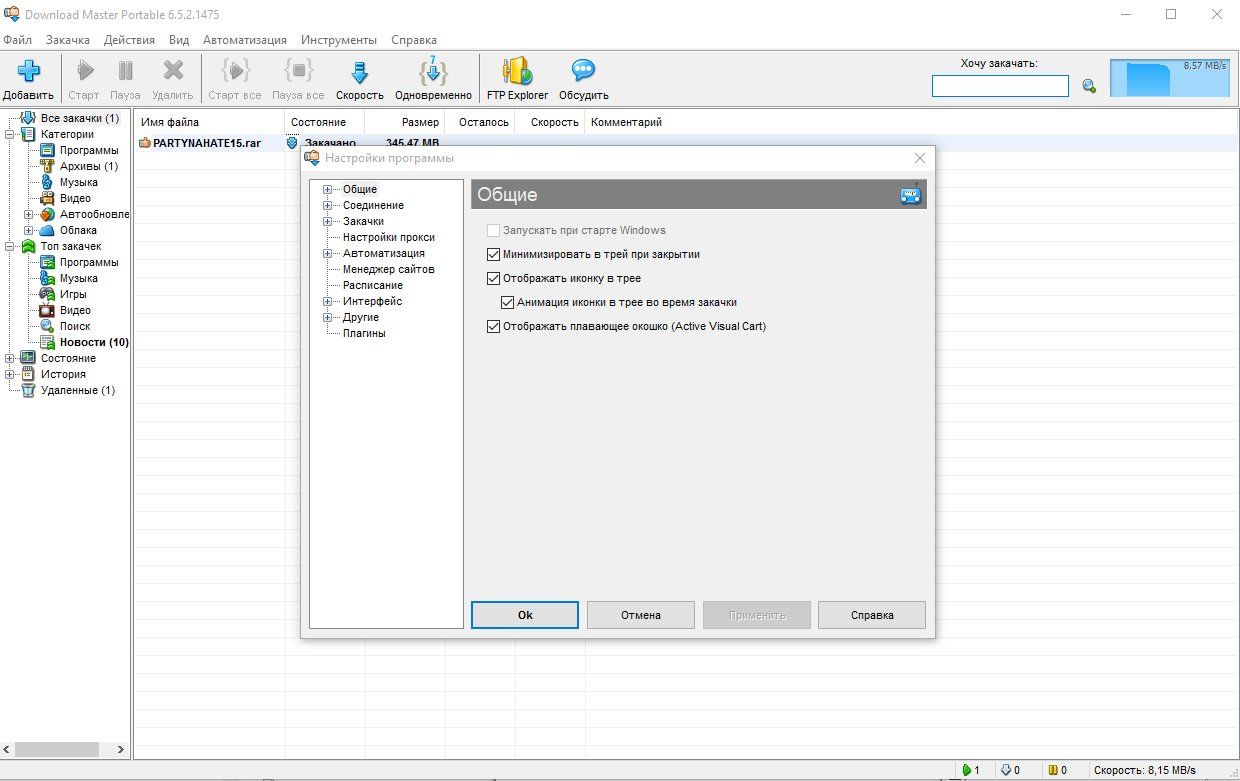Select the Программы category under Категории
This screenshot has height=781, width=1240.
[88, 150]
